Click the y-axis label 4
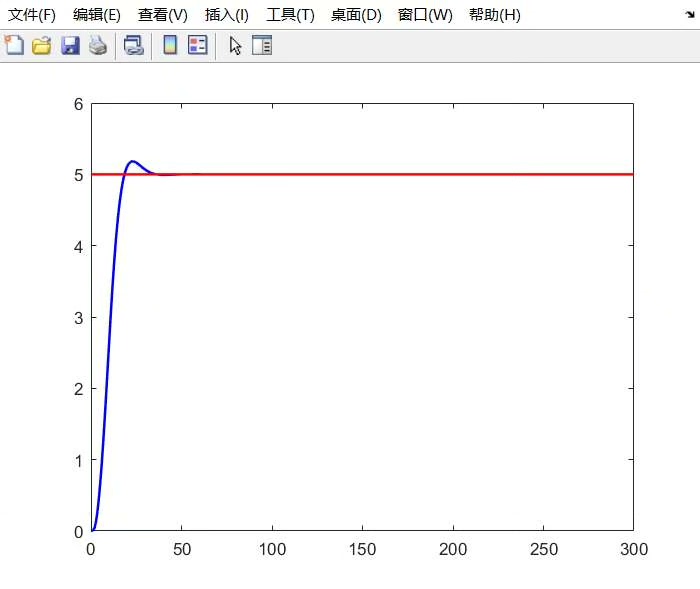 coord(79,247)
